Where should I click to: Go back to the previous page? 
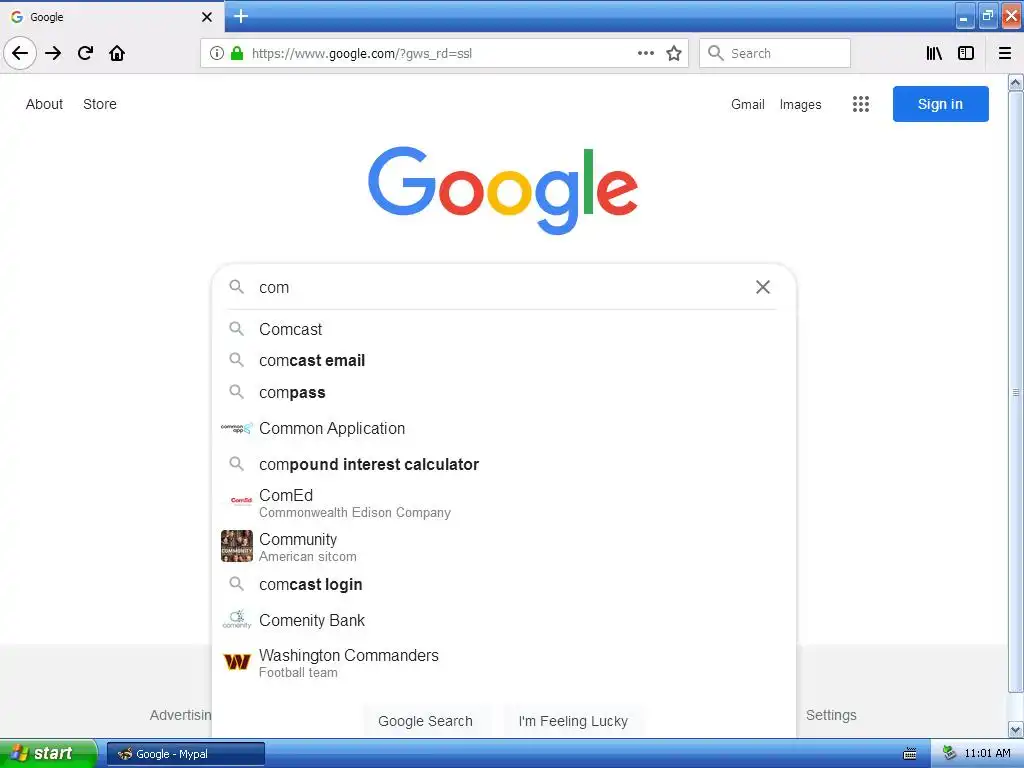pyautogui.click(x=20, y=53)
